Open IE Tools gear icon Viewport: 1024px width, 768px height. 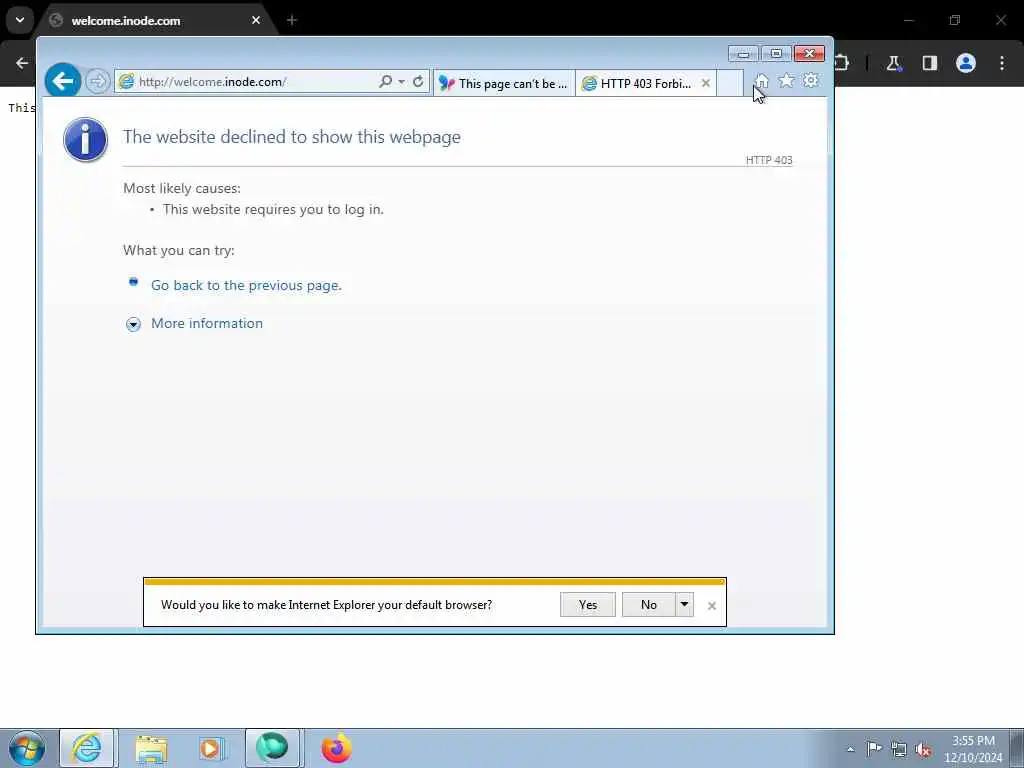tap(811, 80)
